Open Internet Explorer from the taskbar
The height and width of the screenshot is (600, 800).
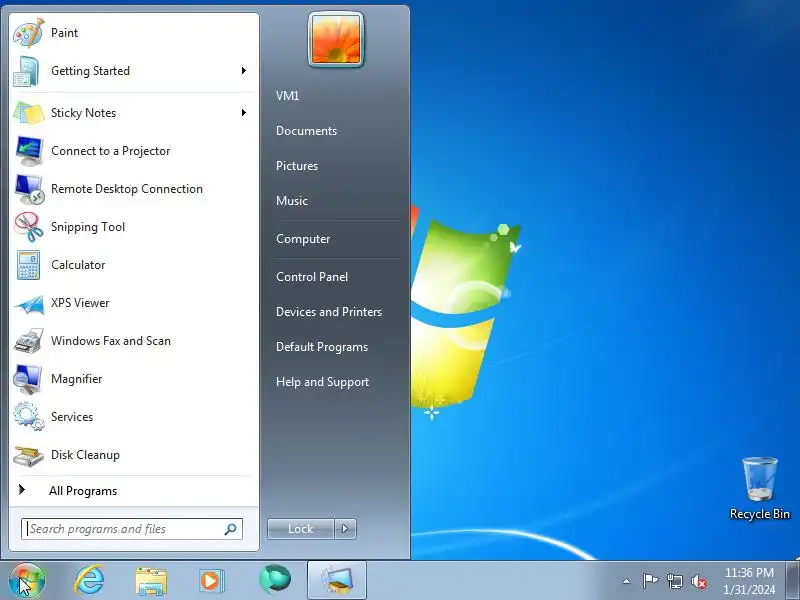pos(89,581)
